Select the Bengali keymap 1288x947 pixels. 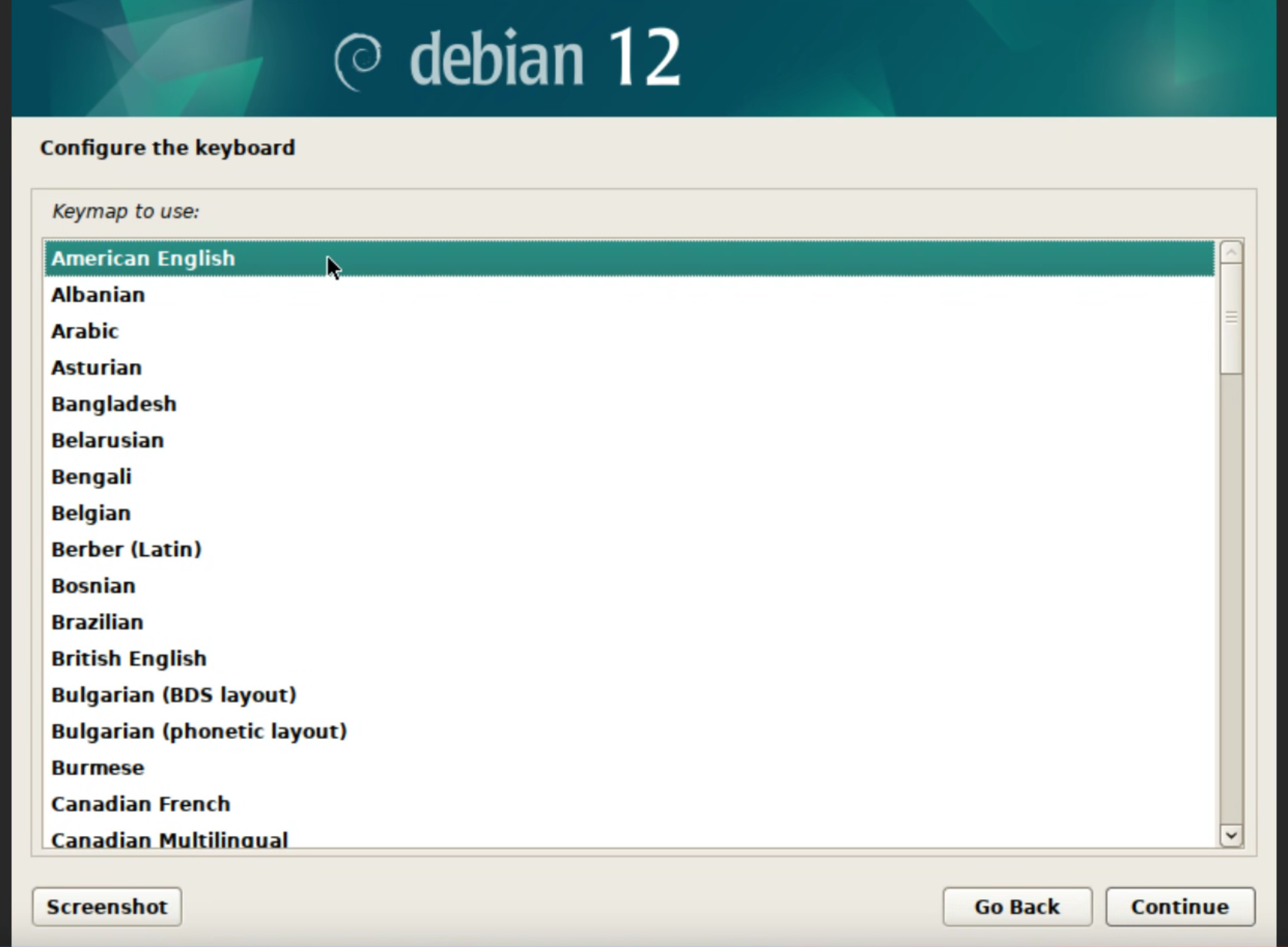pos(629,477)
